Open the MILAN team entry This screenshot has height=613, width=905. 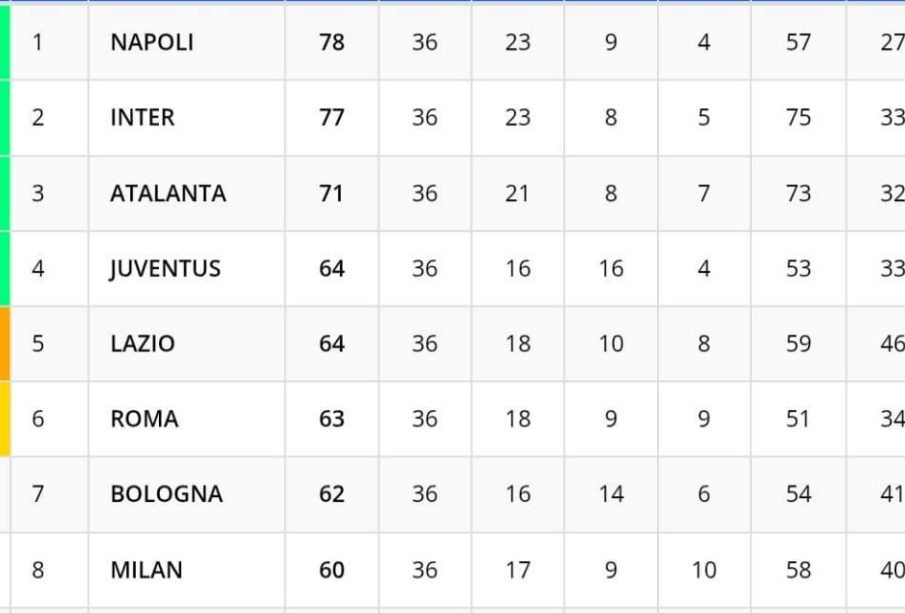(x=146, y=570)
